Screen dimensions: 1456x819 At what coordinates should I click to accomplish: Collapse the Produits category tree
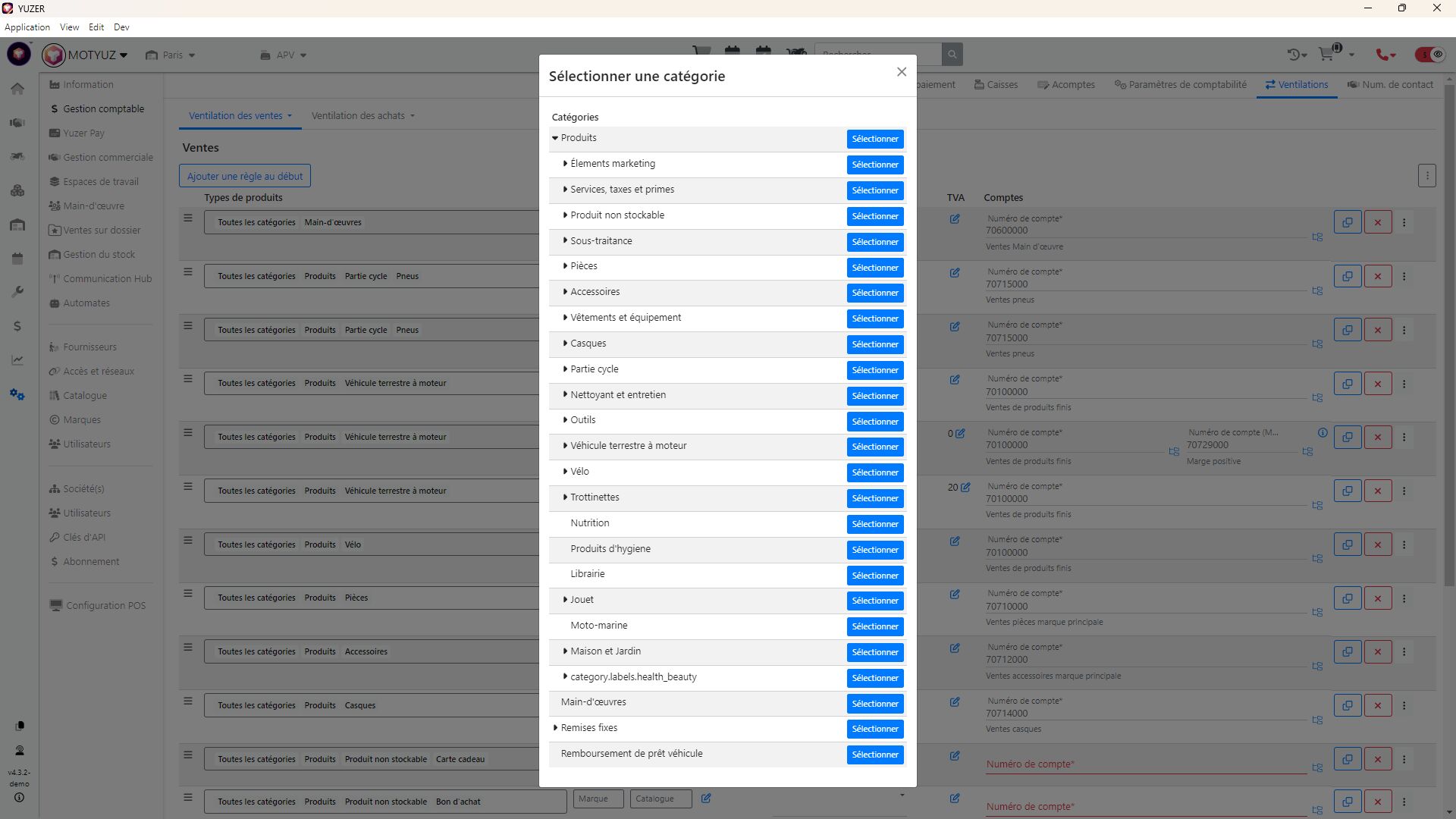tap(555, 138)
